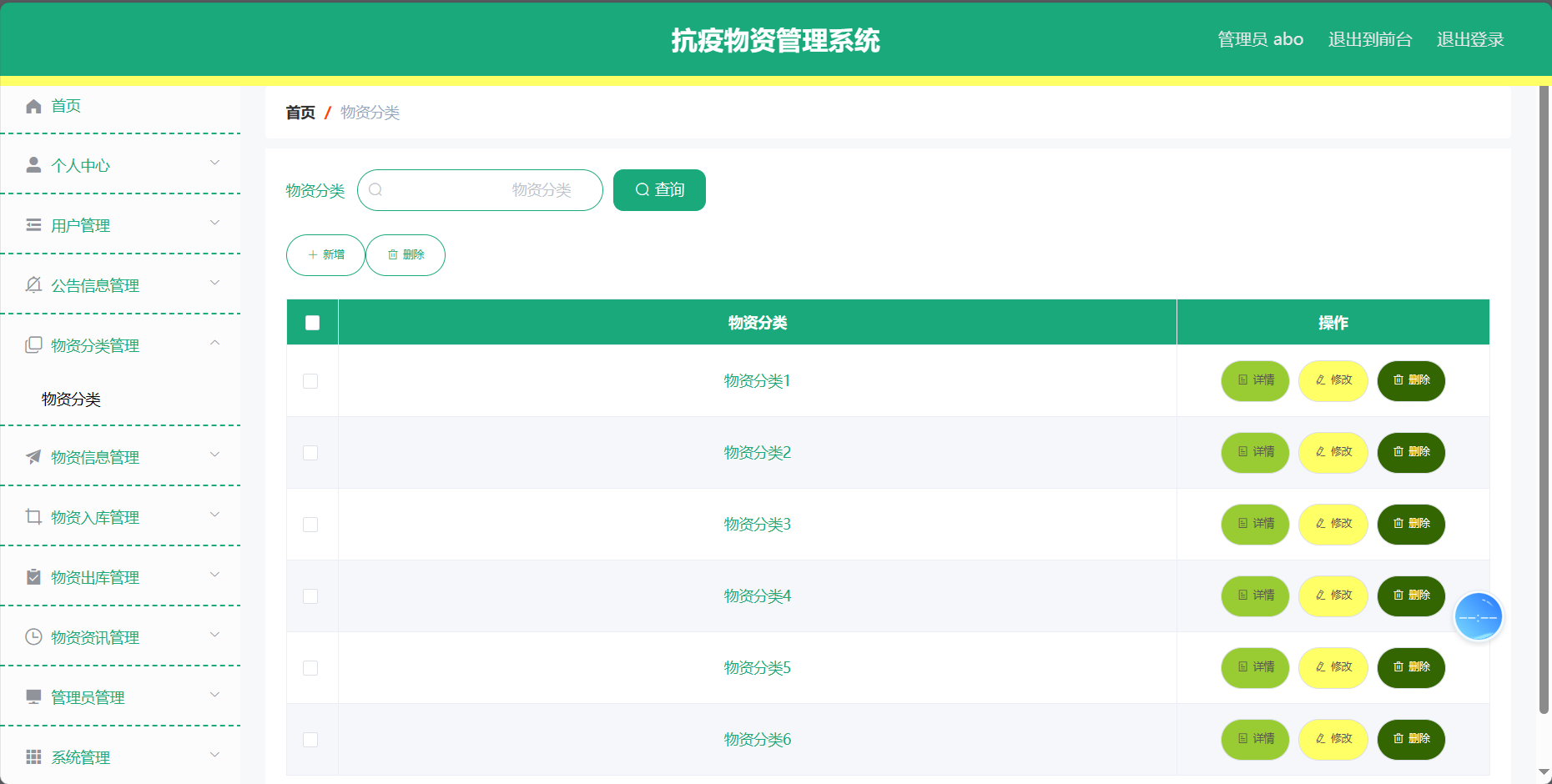Click the grid icon next to 系统管理

[x=33, y=756]
